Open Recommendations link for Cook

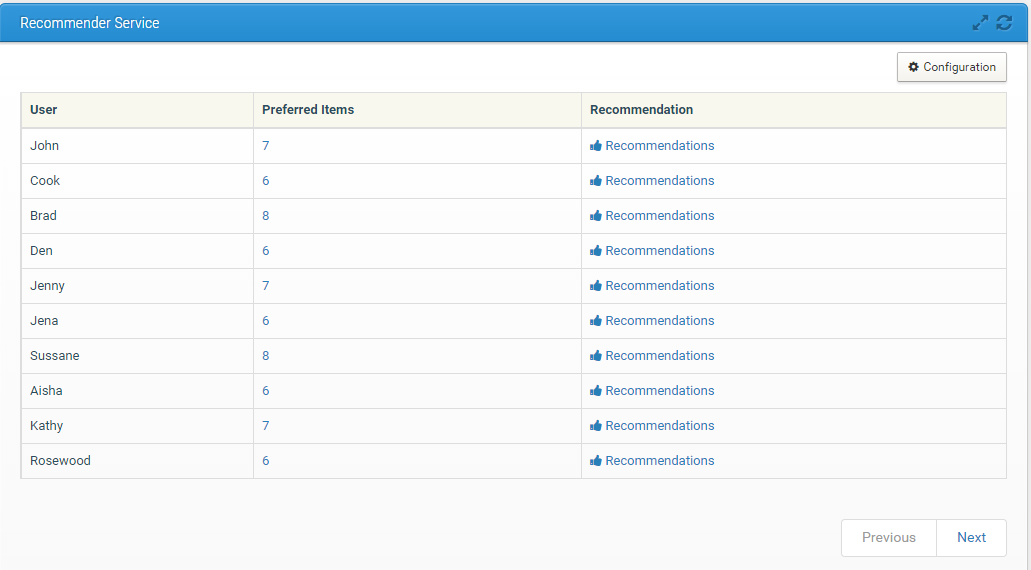(659, 181)
